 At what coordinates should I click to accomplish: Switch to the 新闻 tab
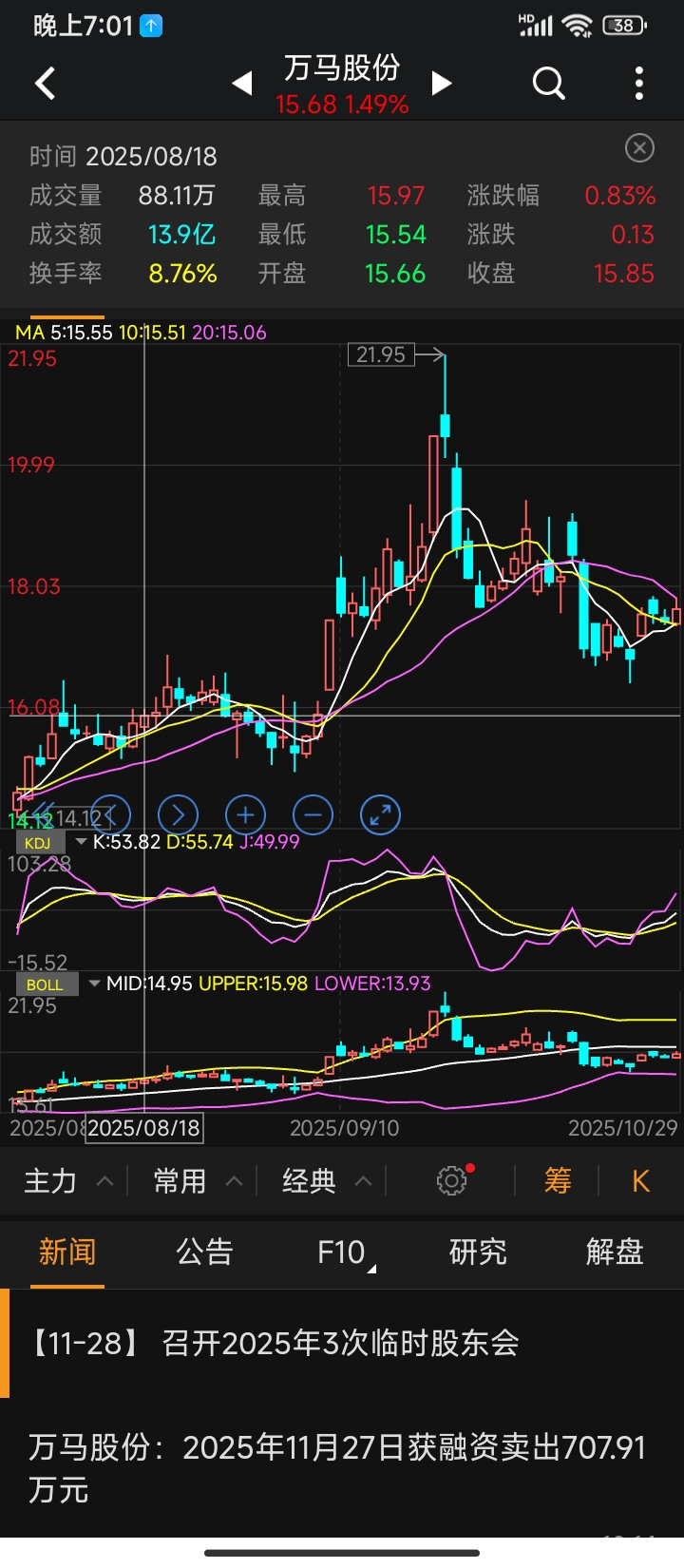(x=67, y=1252)
